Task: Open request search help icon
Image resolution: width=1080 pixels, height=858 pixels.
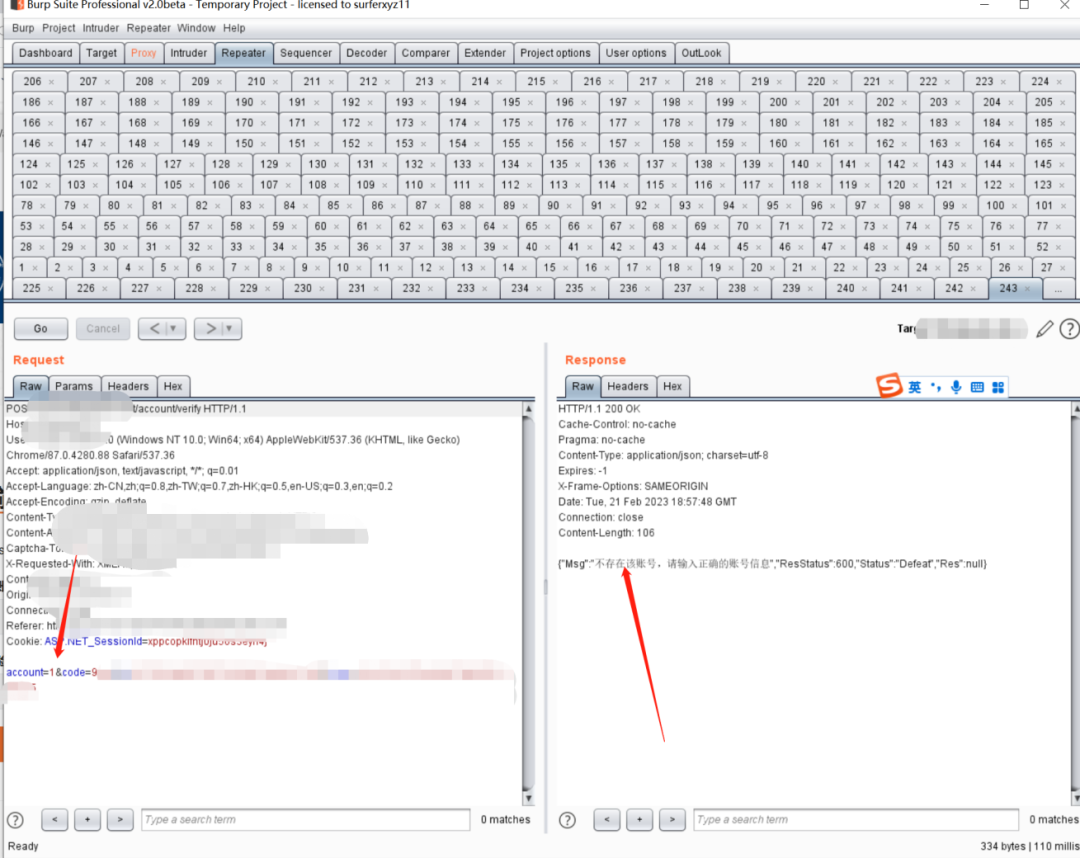Action: tap(15, 819)
